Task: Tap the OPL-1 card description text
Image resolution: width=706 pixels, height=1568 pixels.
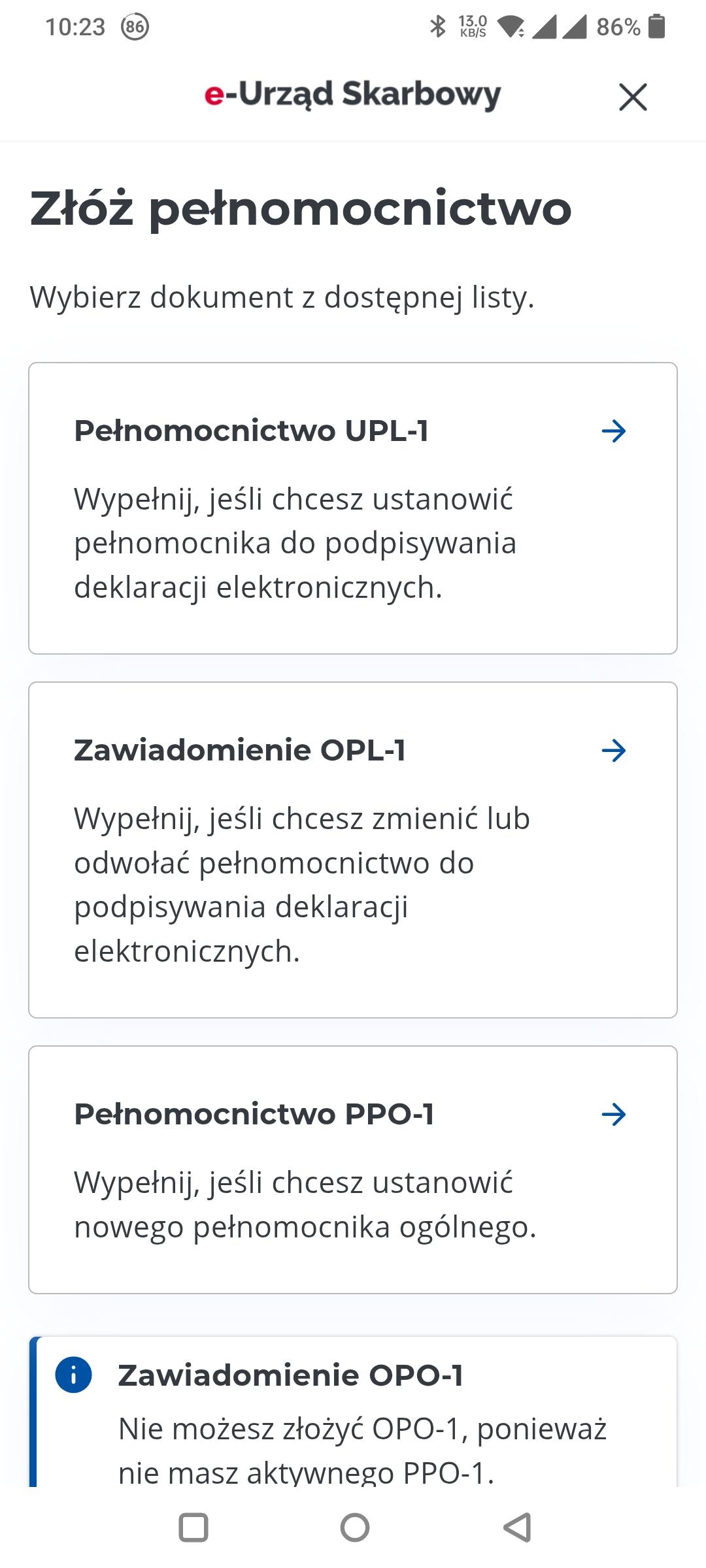Action: point(301,885)
